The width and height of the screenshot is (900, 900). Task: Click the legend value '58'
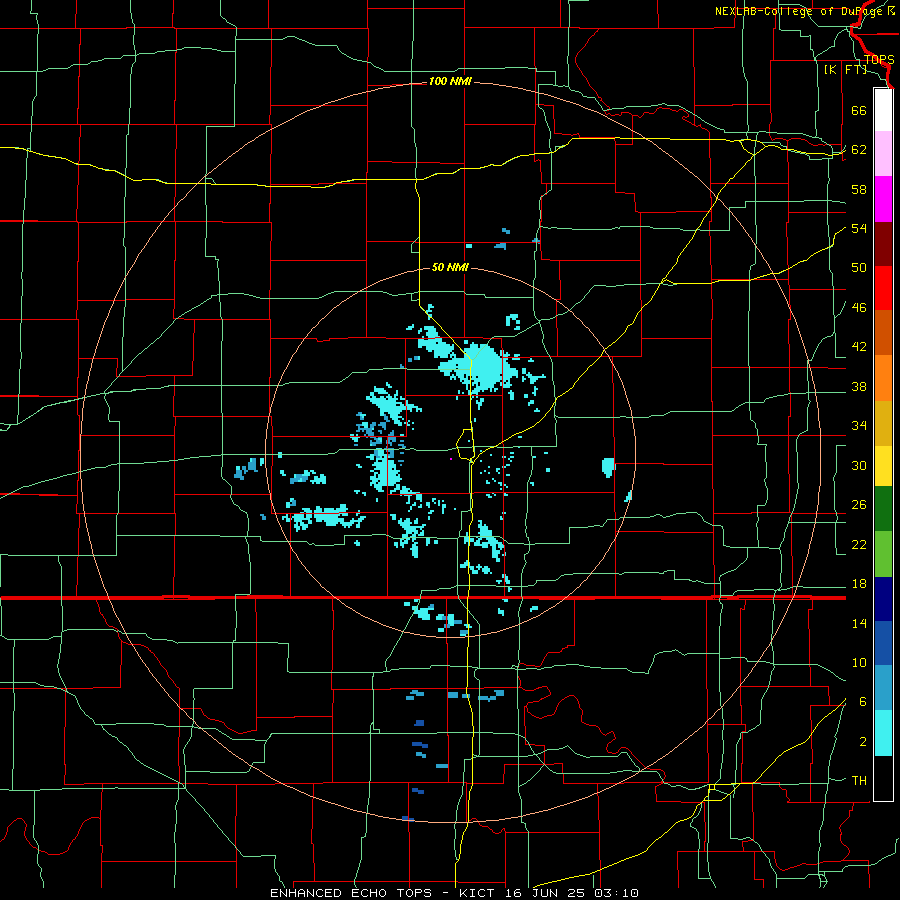coord(859,189)
